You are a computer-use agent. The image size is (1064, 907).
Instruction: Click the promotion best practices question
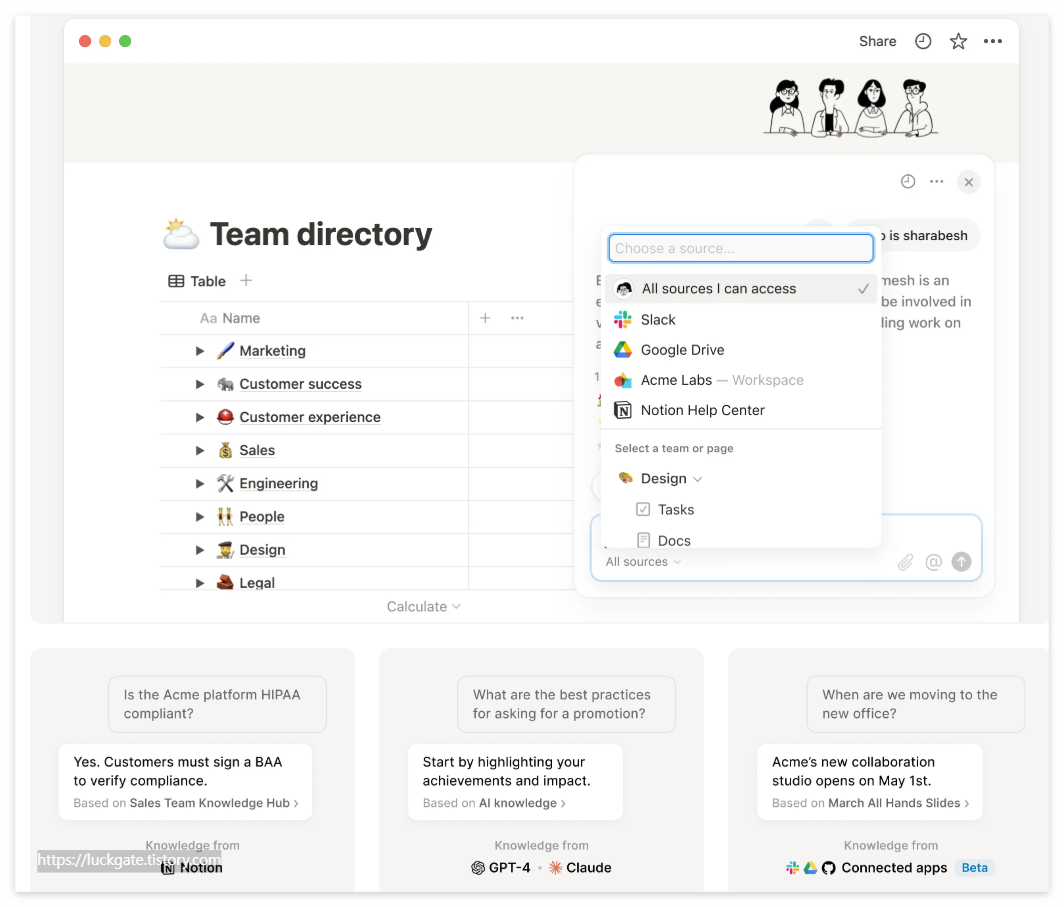point(567,704)
